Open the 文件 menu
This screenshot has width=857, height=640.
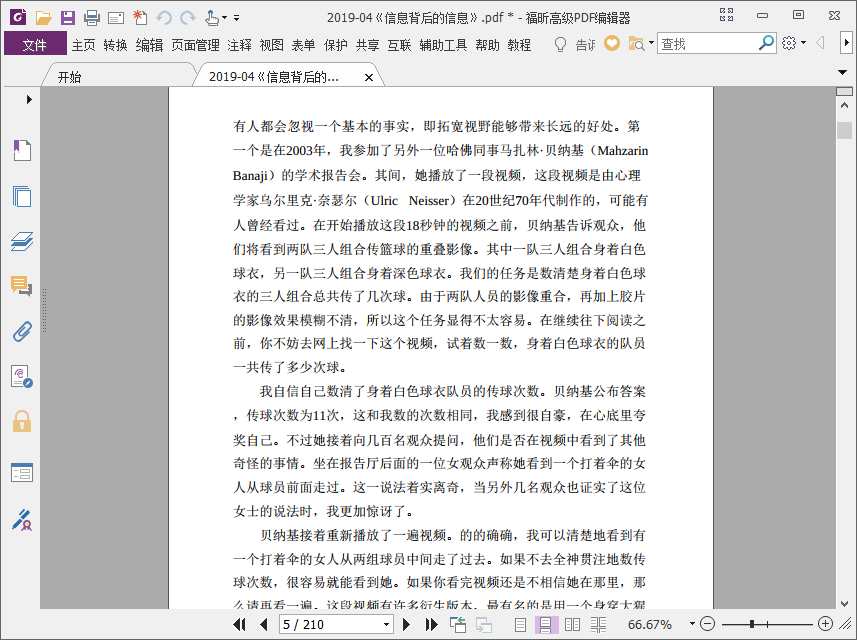pyautogui.click(x=35, y=44)
